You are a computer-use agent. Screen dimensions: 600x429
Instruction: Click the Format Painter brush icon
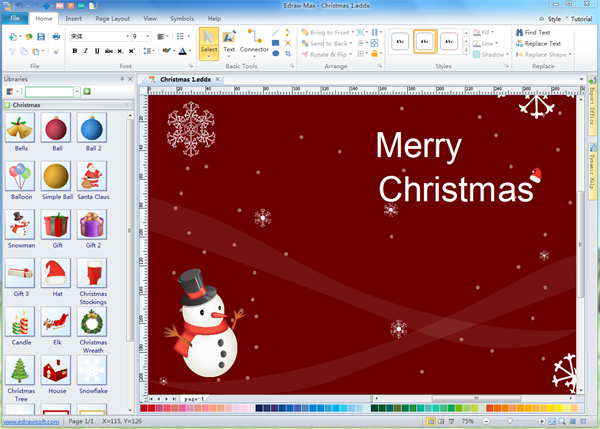tap(56, 51)
